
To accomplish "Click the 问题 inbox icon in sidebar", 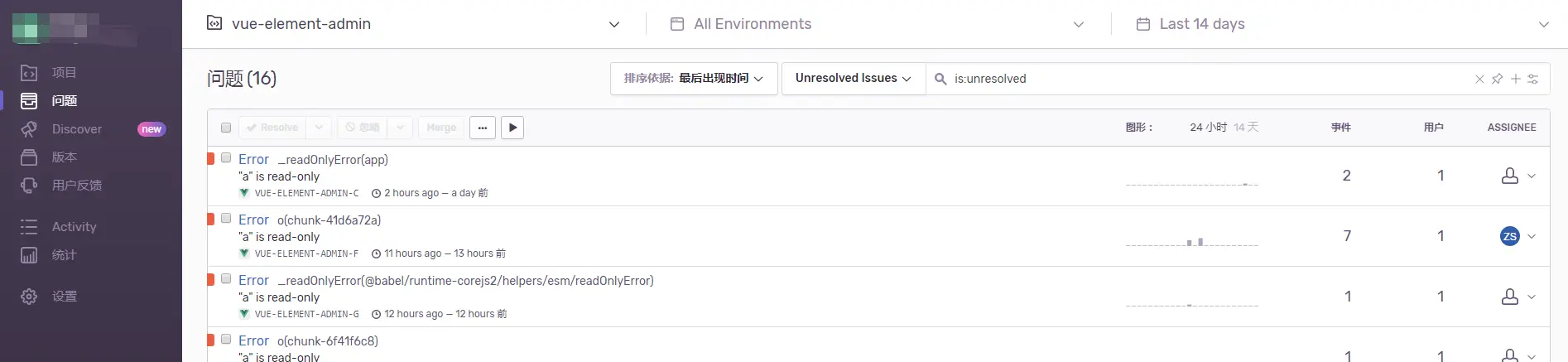I will (x=29, y=101).
